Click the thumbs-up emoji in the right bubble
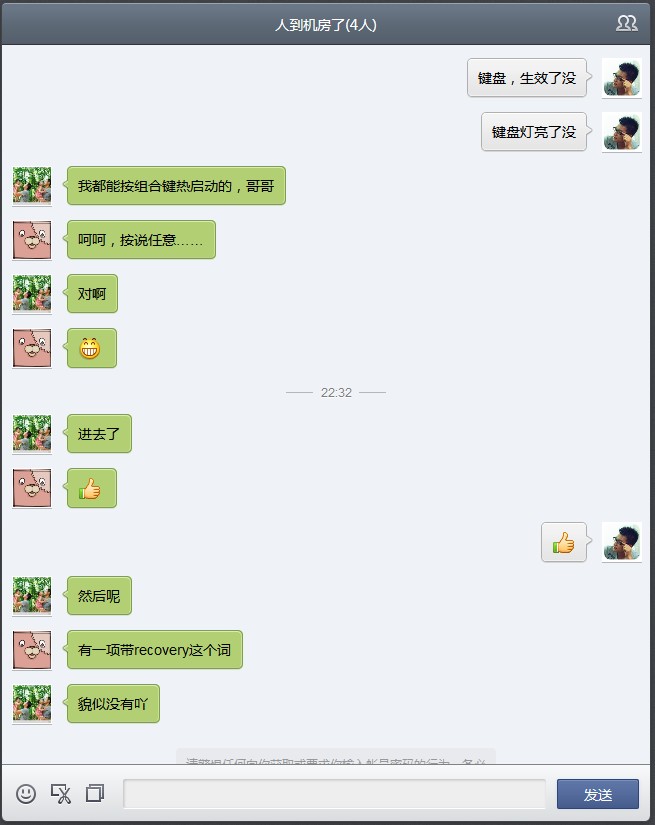Screen dimensions: 655x825 click(x=563, y=542)
